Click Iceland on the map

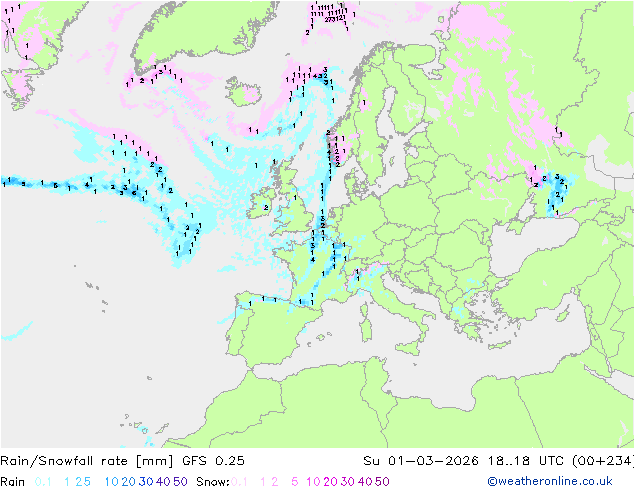coord(243,92)
